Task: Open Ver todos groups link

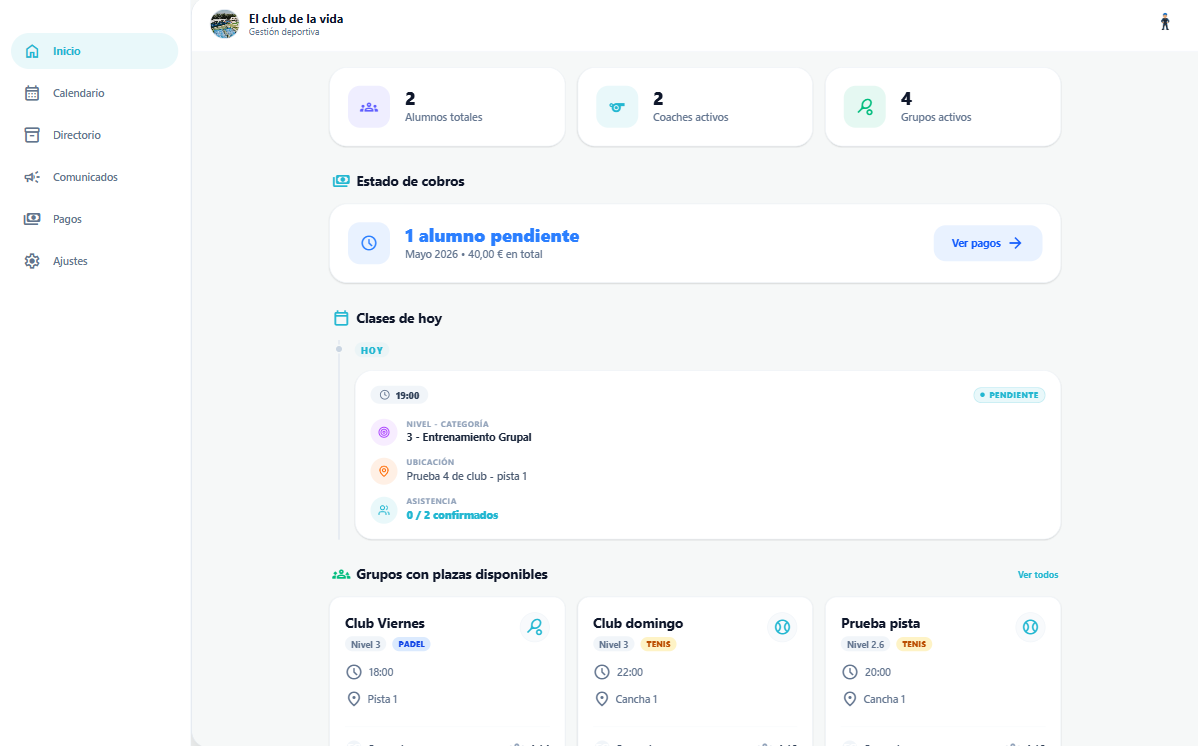Action: coord(1038,575)
